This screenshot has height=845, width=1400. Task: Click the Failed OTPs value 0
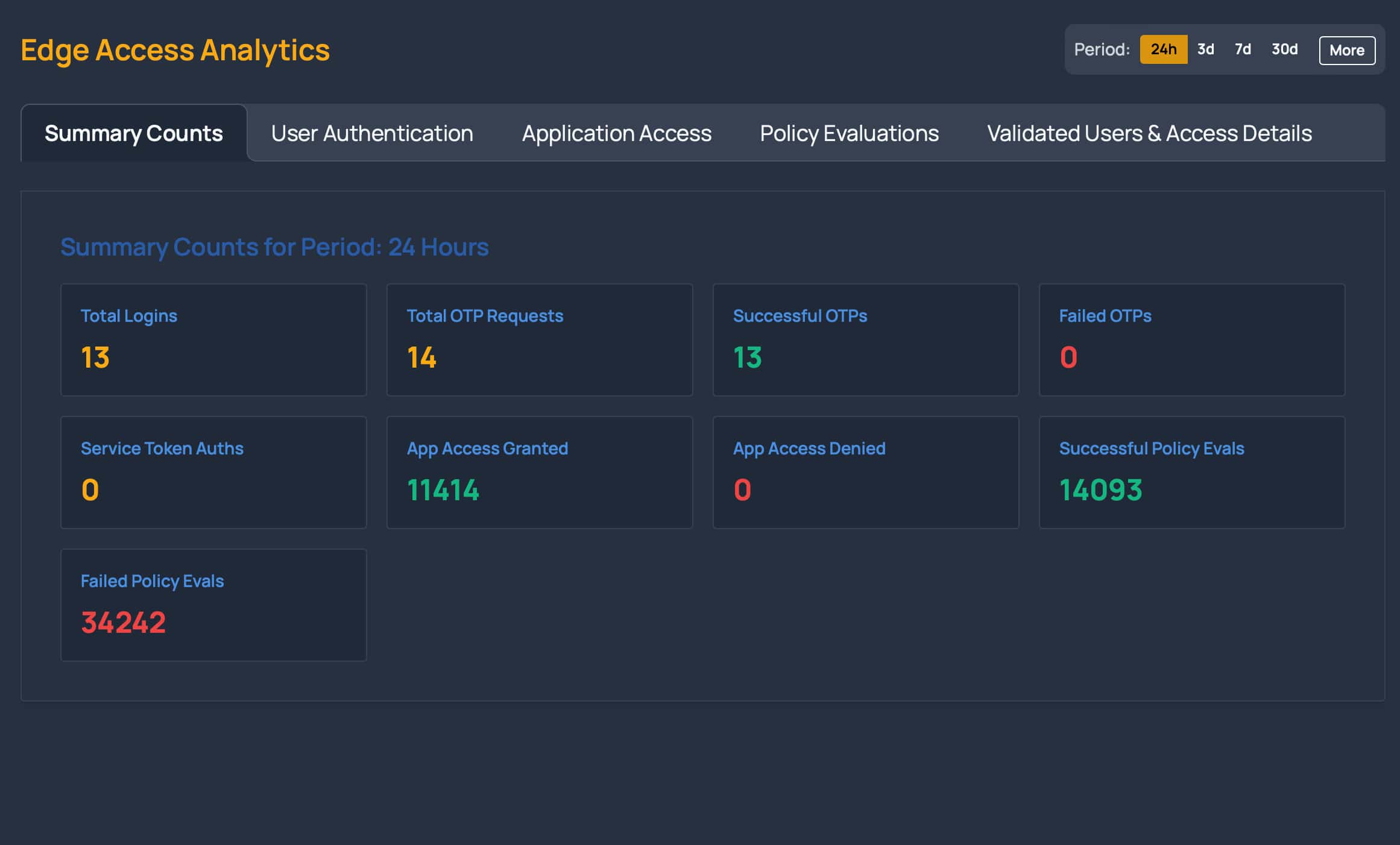[x=1068, y=357]
